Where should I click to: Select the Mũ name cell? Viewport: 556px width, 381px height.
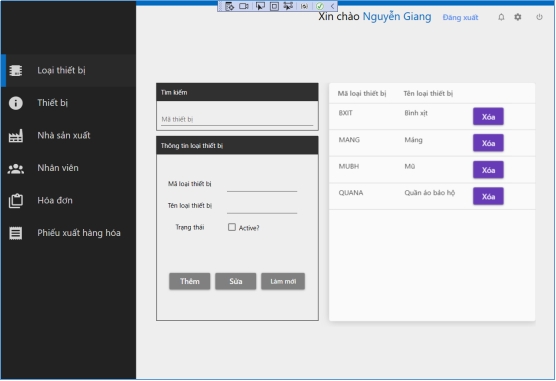pos(410,166)
